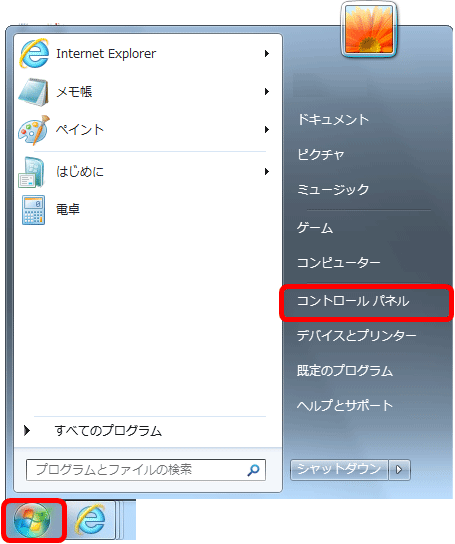Launch Internet Explorer from the Start menu icon
This screenshot has height=544, width=455.
(x=34, y=53)
